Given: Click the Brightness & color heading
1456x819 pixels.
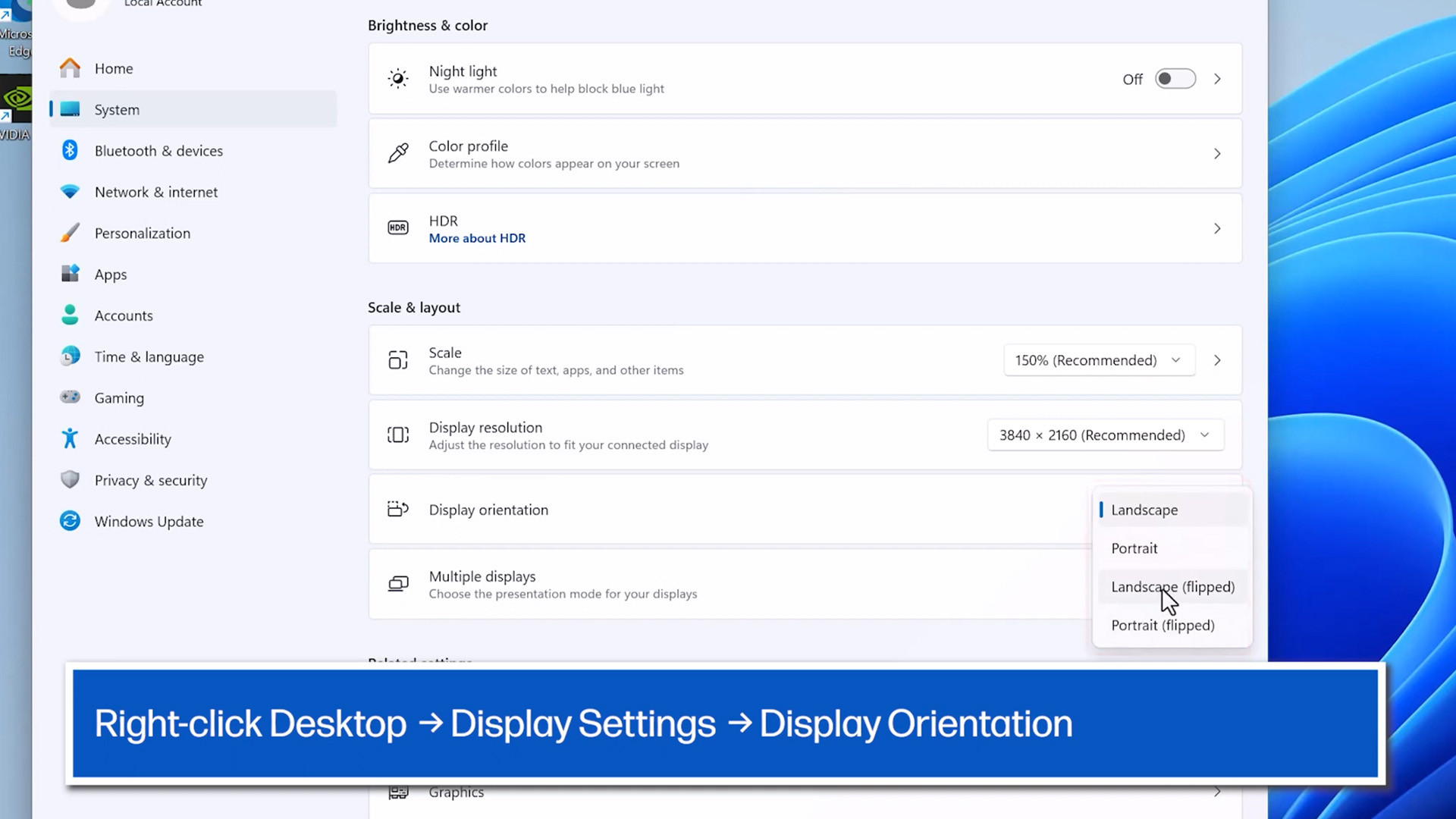Looking at the screenshot, I should point(428,25).
